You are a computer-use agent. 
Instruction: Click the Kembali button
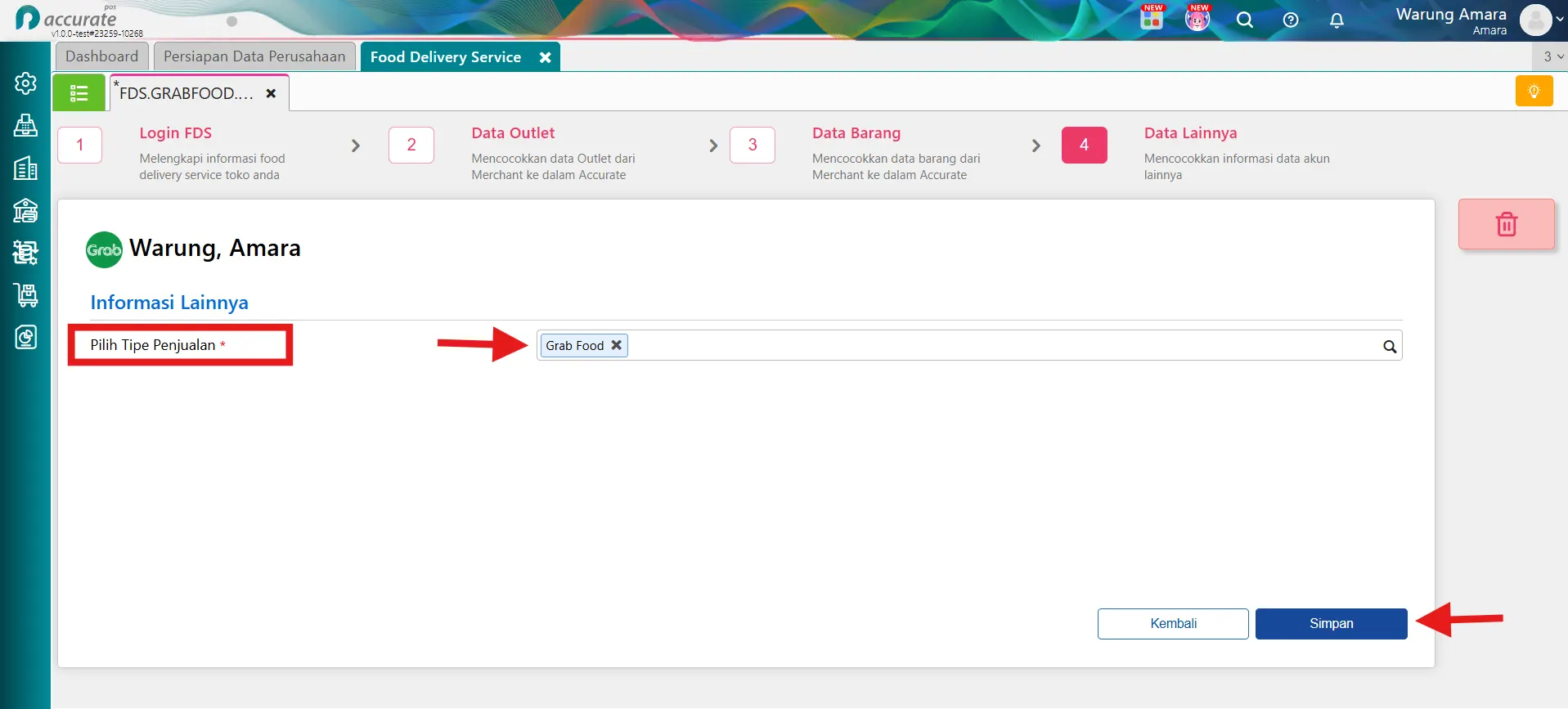click(x=1173, y=624)
